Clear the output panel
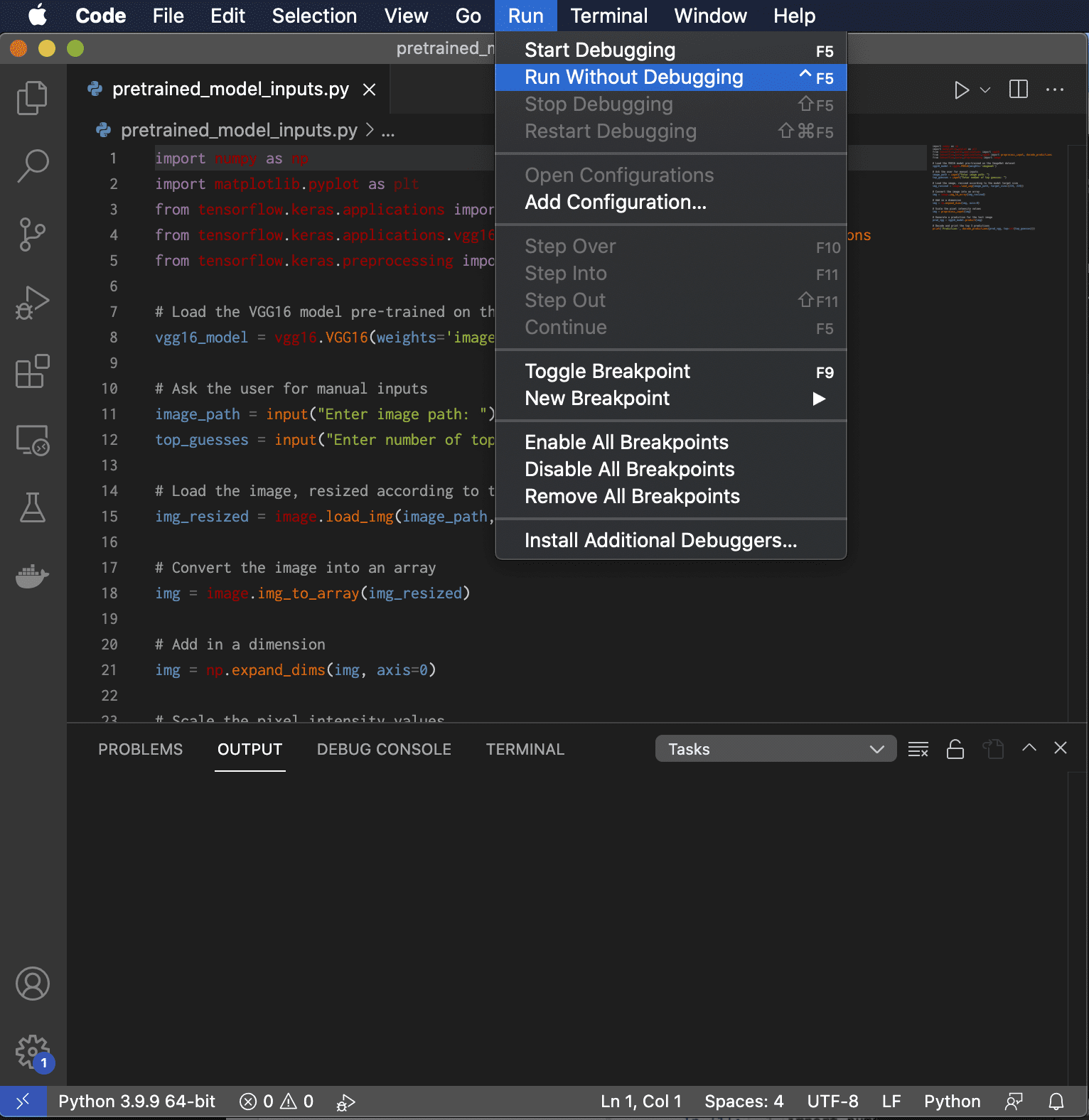This screenshot has width=1089, height=1120. (918, 749)
